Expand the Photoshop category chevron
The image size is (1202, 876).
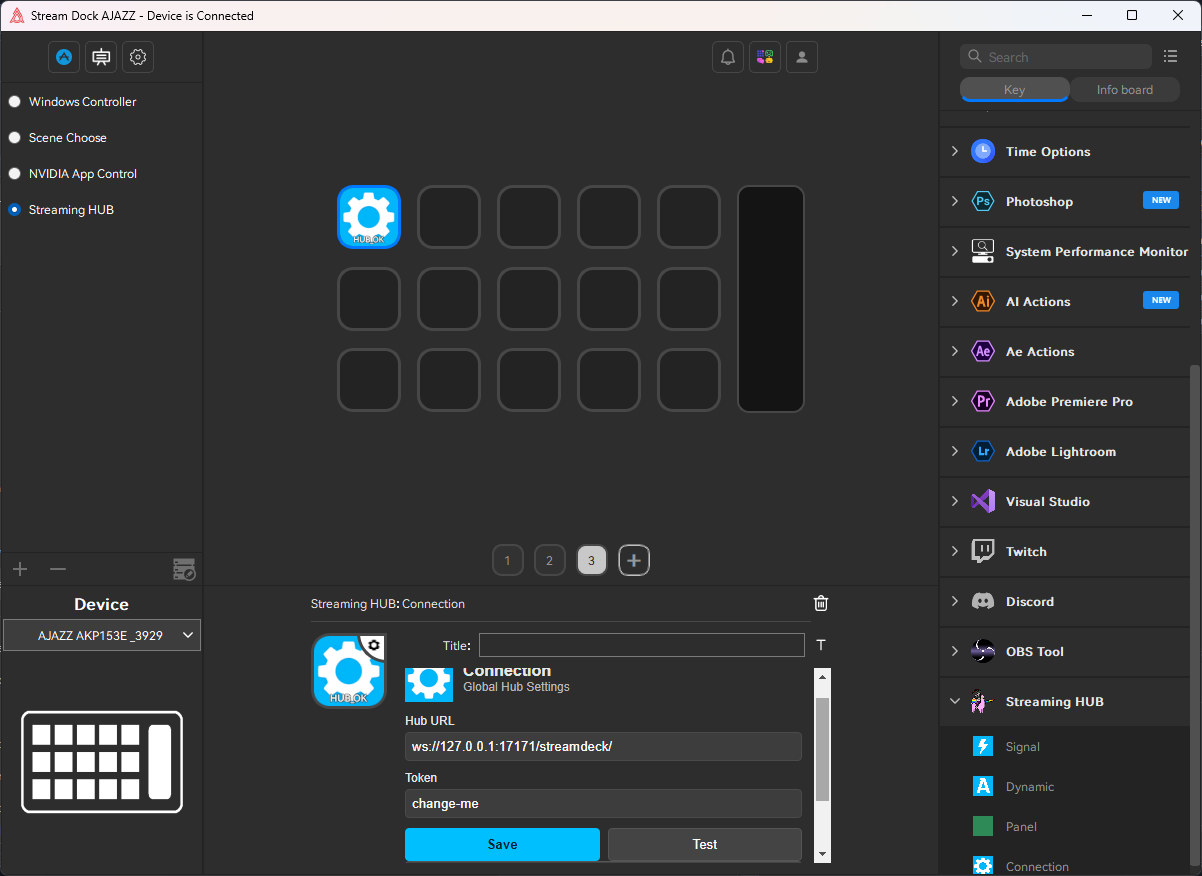coord(954,201)
